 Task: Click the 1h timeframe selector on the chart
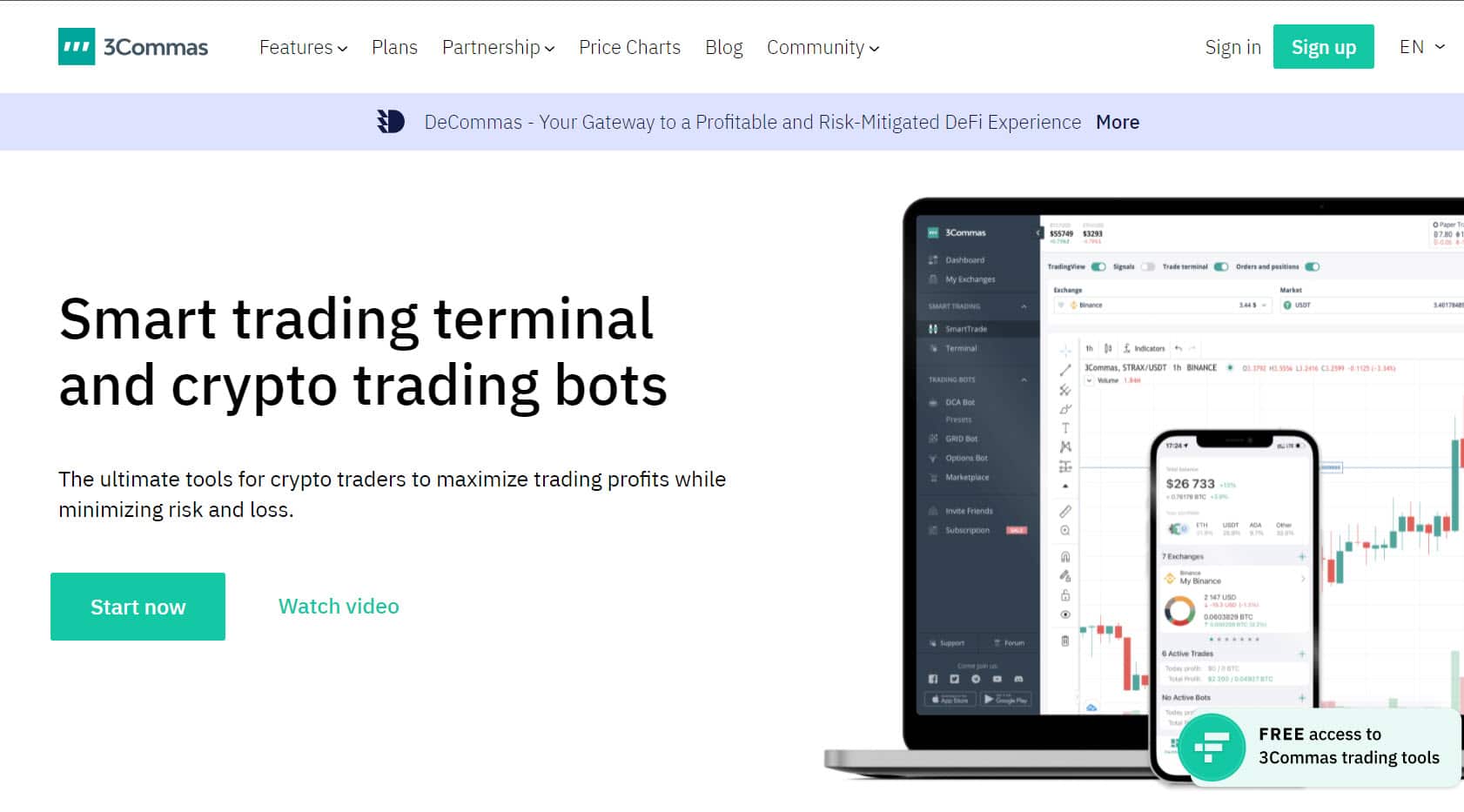pos(1089,348)
